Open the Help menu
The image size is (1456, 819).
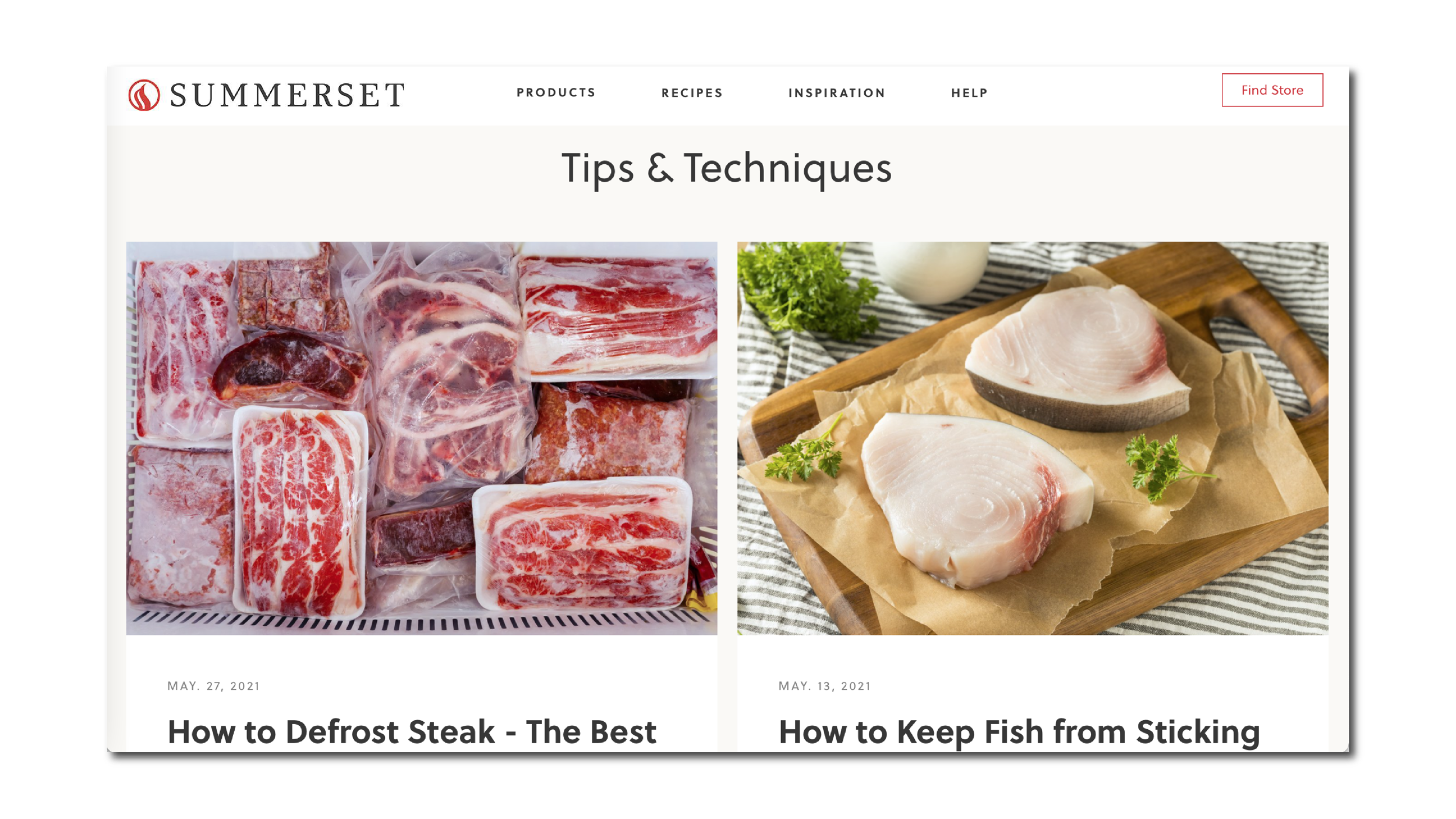tap(970, 93)
